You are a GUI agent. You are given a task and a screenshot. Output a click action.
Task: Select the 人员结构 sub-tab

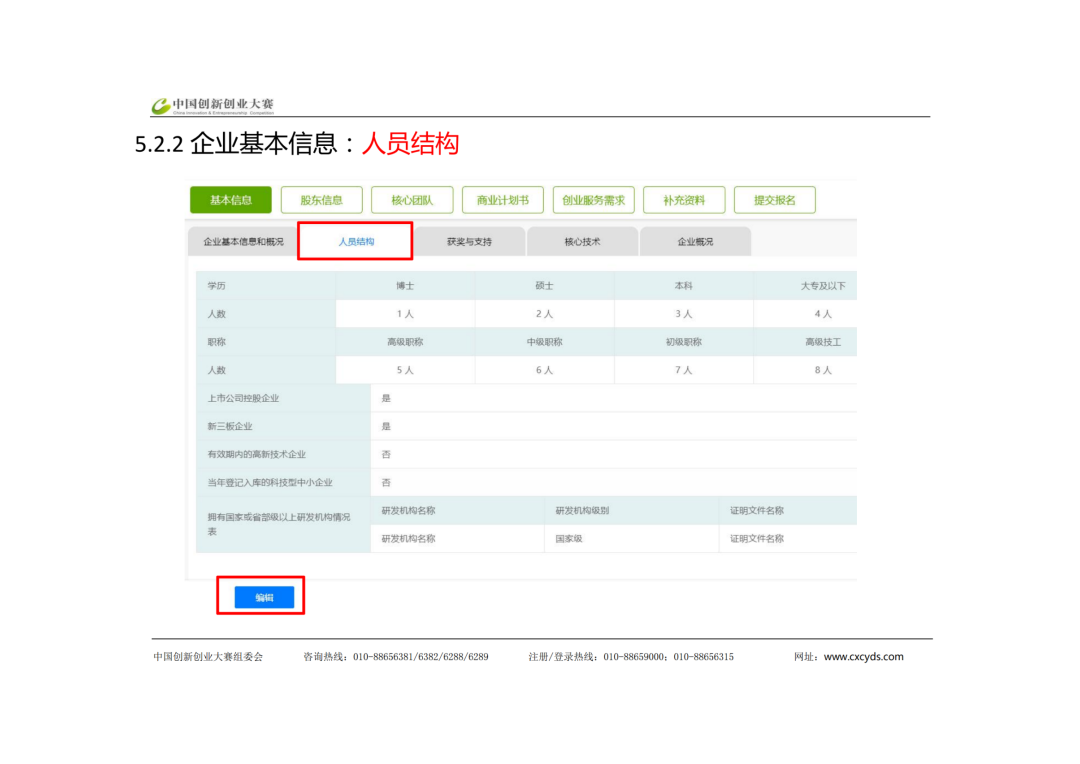(356, 242)
